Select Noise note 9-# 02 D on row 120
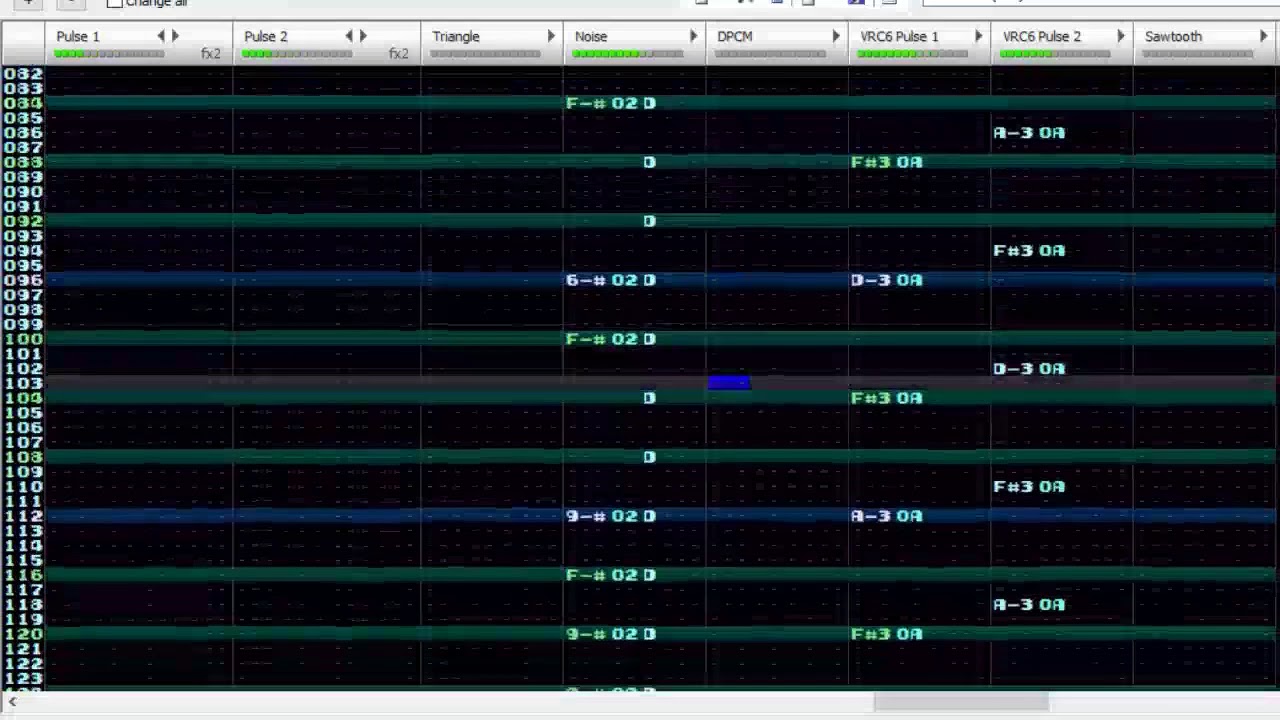The height and width of the screenshot is (720, 1280). [x=611, y=634]
